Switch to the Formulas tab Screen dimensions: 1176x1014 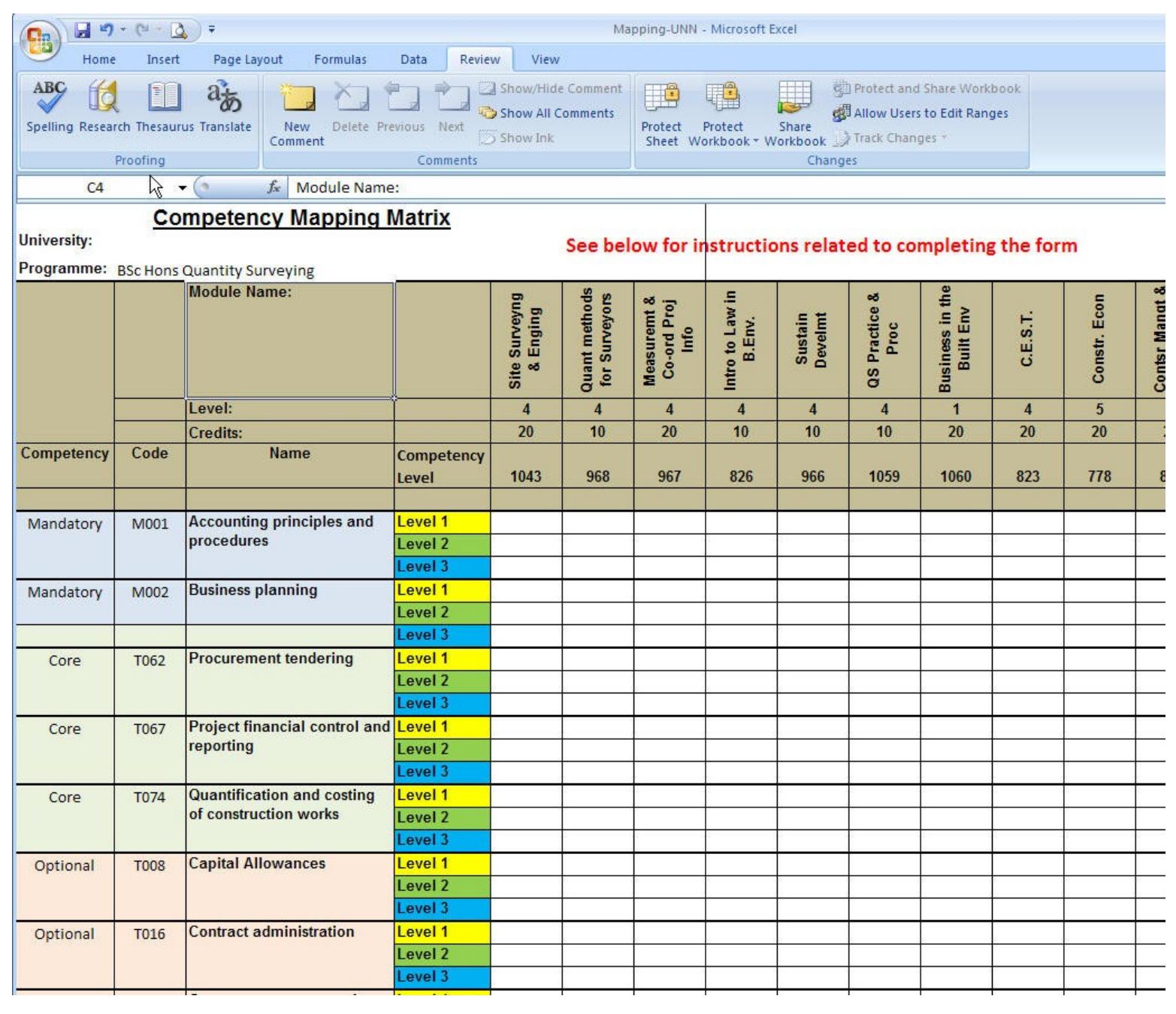coord(340,59)
